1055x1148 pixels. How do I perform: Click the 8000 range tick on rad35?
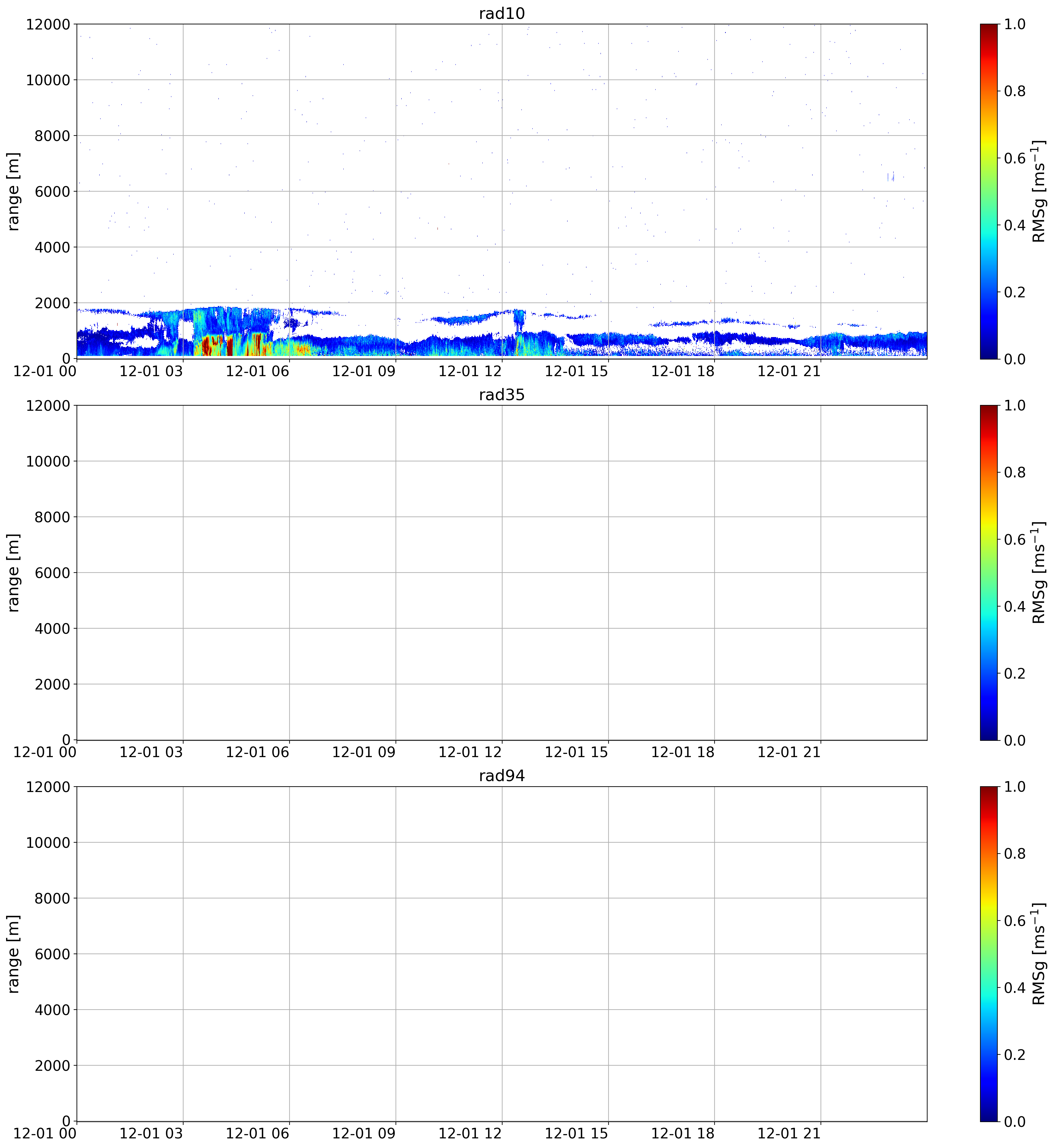53,517
